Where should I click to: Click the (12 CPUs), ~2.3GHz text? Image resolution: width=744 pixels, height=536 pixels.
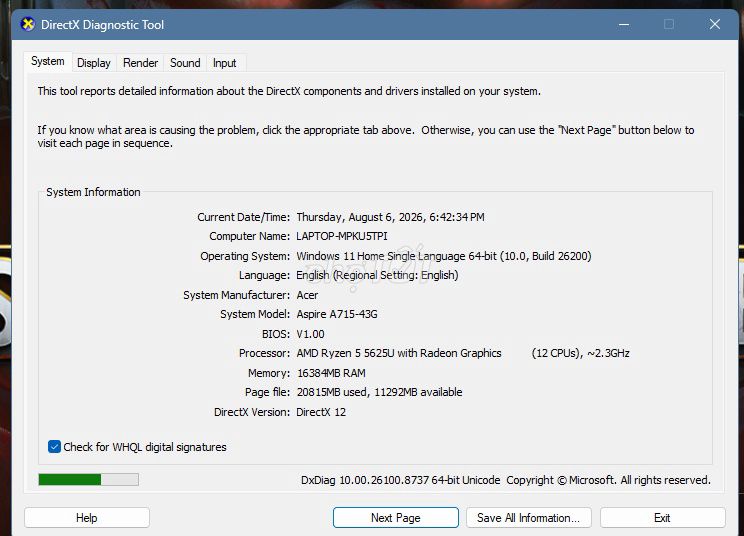point(580,353)
